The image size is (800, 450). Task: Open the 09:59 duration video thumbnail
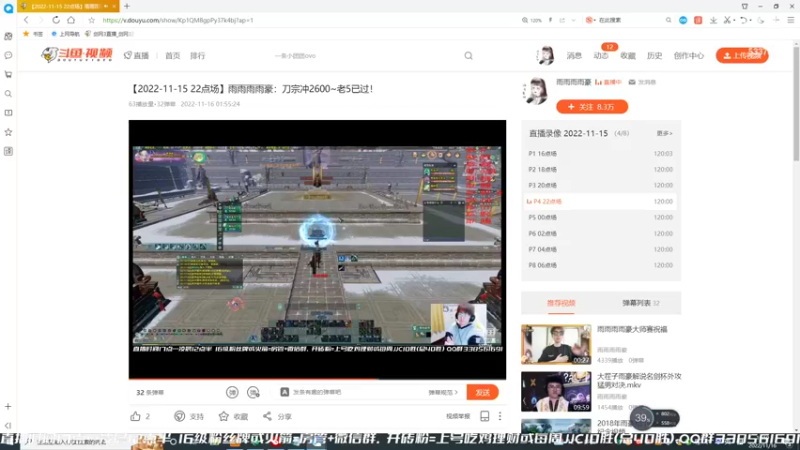(x=556, y=391)
